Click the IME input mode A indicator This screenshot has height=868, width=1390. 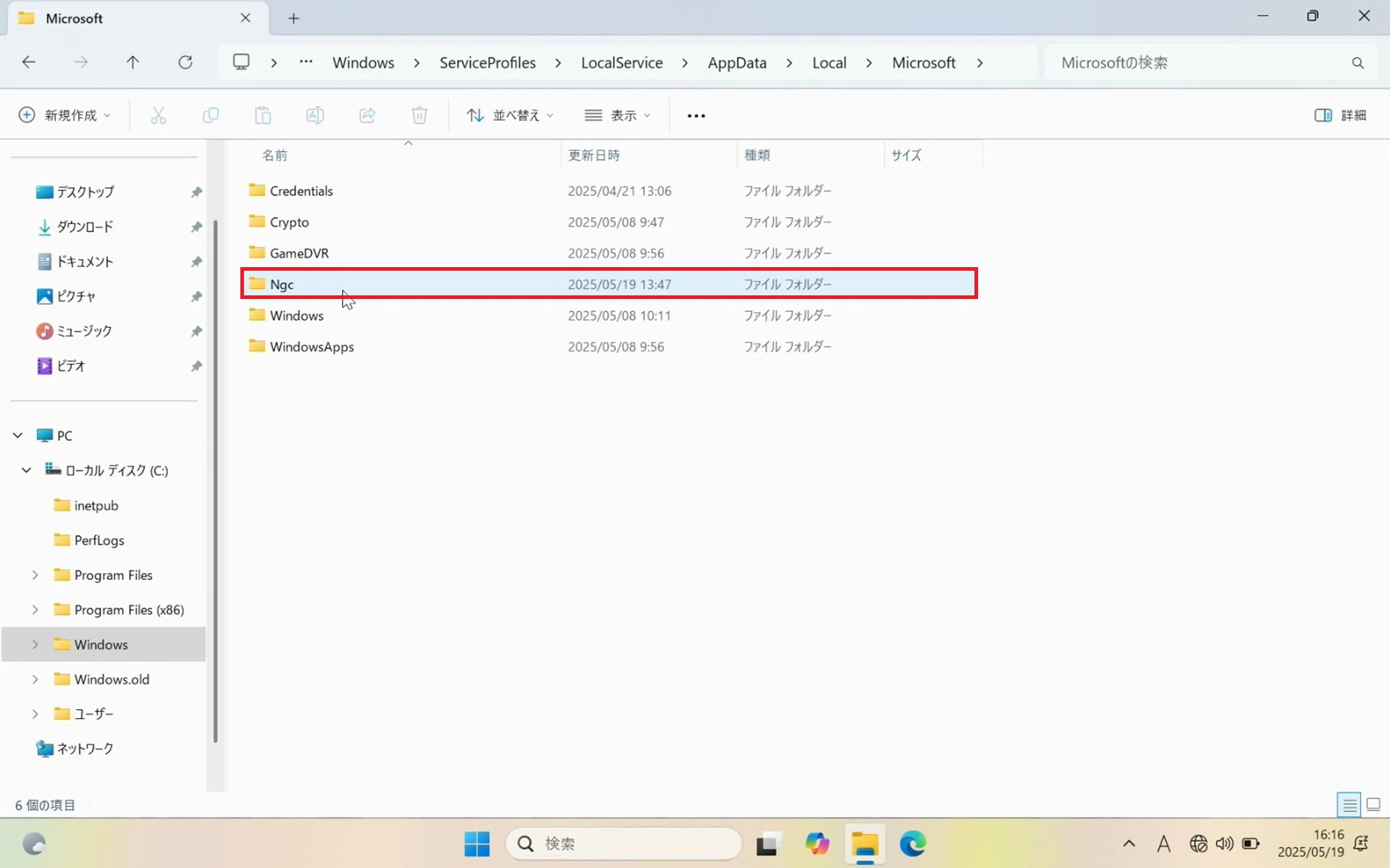click(1163, 843)
